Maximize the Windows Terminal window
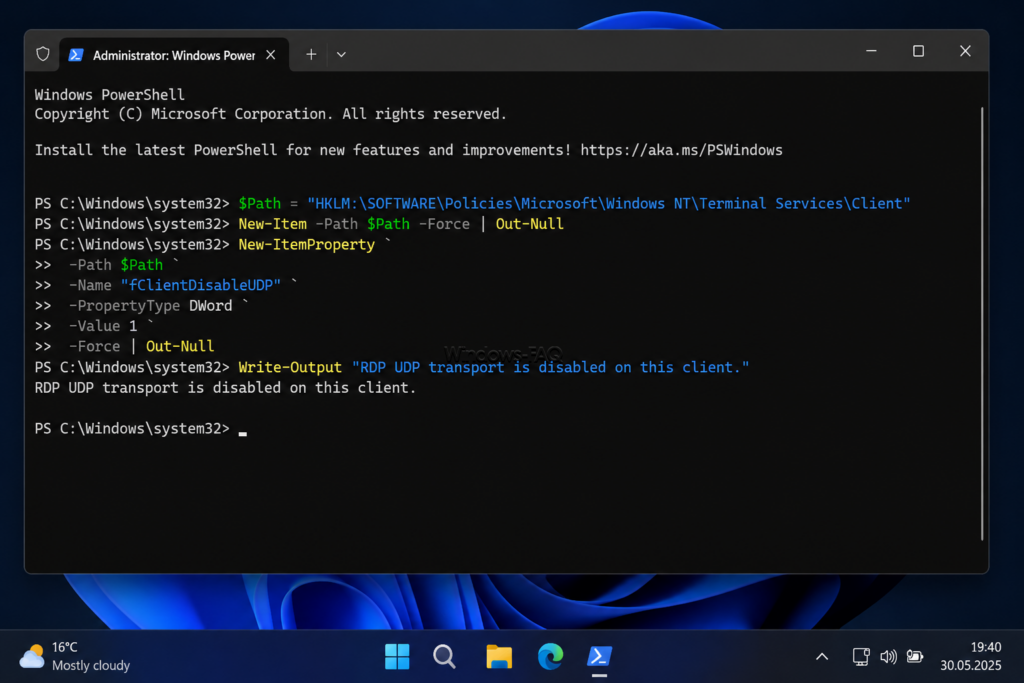1024x683 pixels. pos(918,51)
